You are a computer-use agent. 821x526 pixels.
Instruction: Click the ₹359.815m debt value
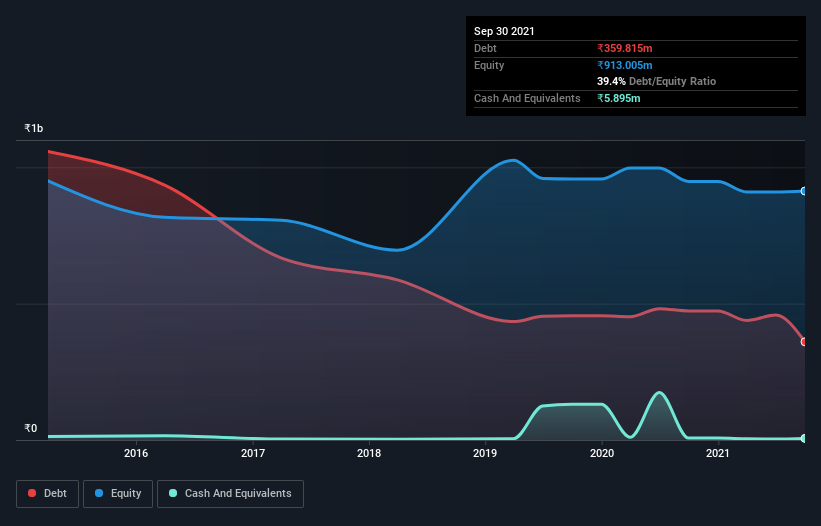click(x=625, y=48)
